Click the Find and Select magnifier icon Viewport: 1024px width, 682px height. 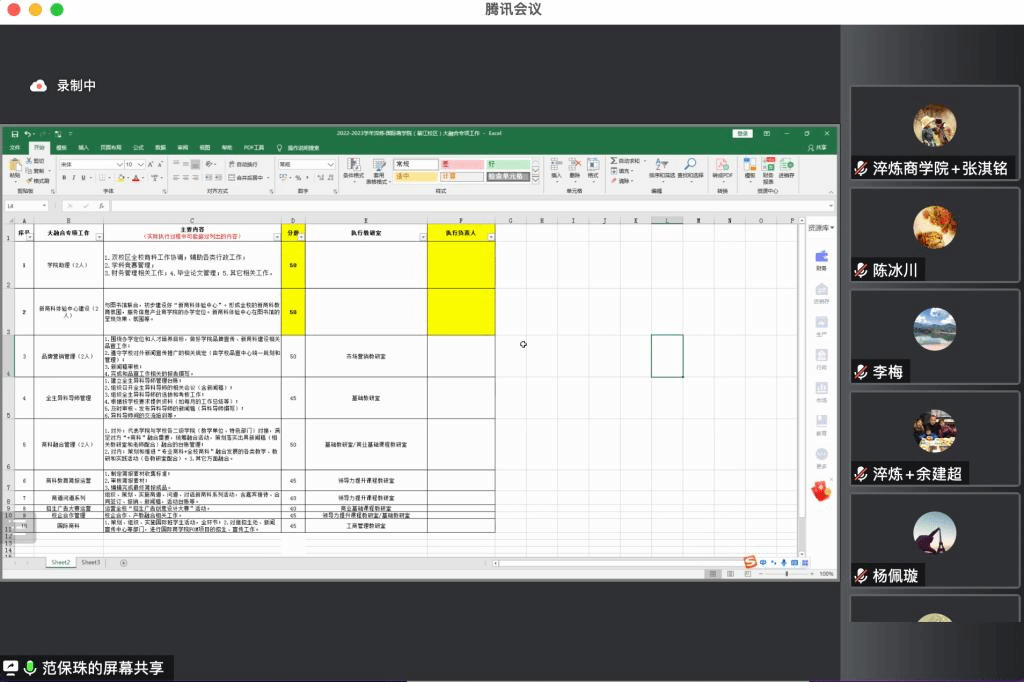click(x=690, y=166)
